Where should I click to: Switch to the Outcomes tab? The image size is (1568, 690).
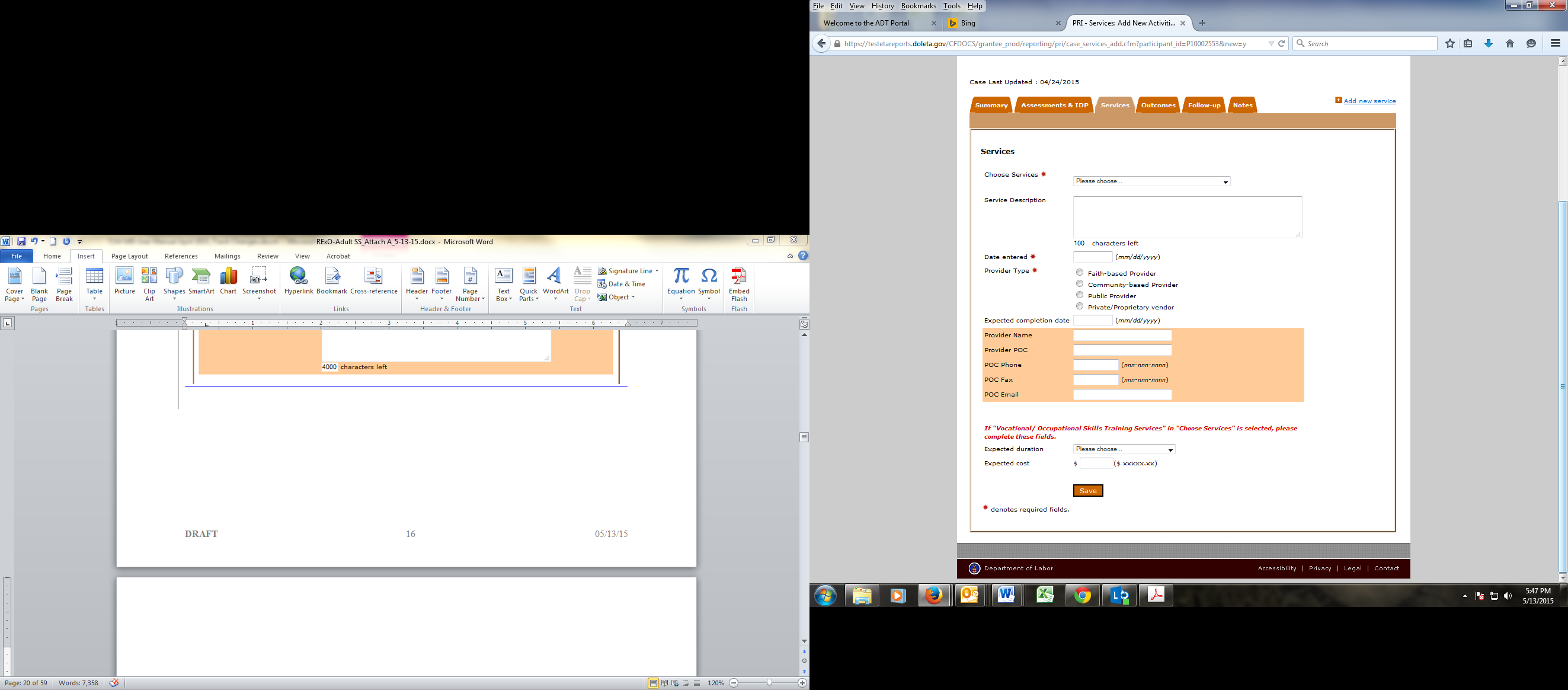pyautogui.click(x=1158, y=106)
